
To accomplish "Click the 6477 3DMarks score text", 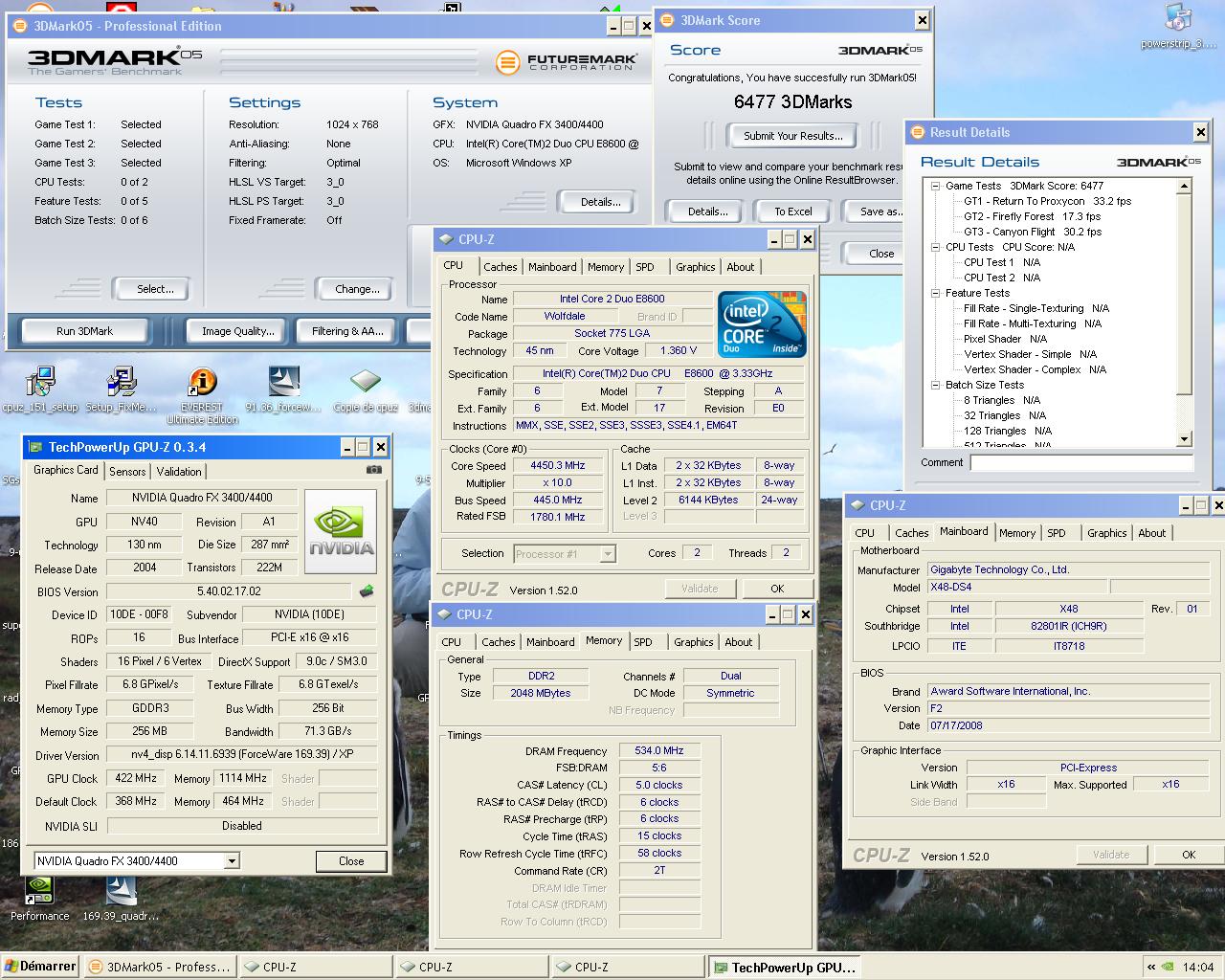I will point(792,101).
